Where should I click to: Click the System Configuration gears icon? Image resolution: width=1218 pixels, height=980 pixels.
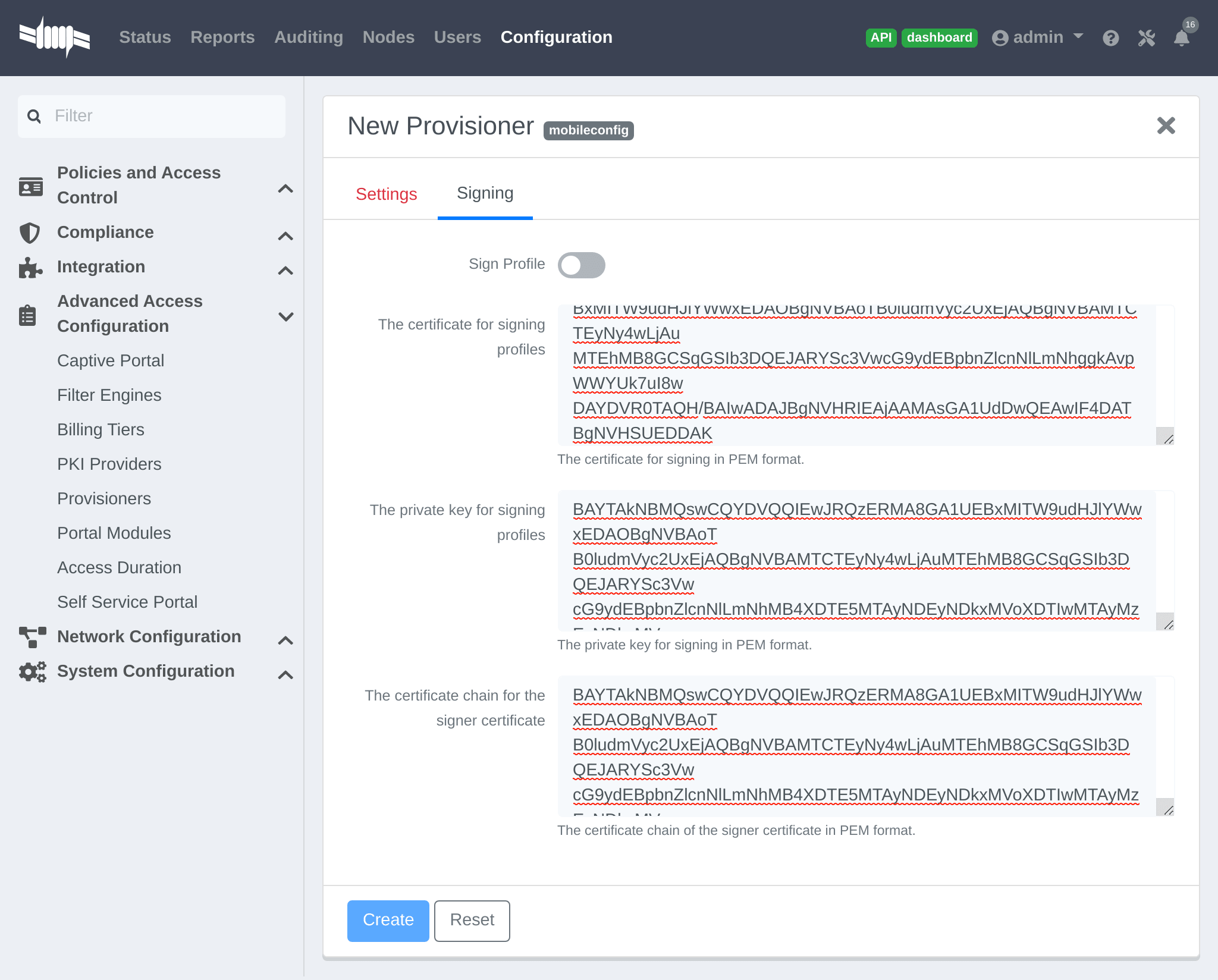click(x=32, y=671)
